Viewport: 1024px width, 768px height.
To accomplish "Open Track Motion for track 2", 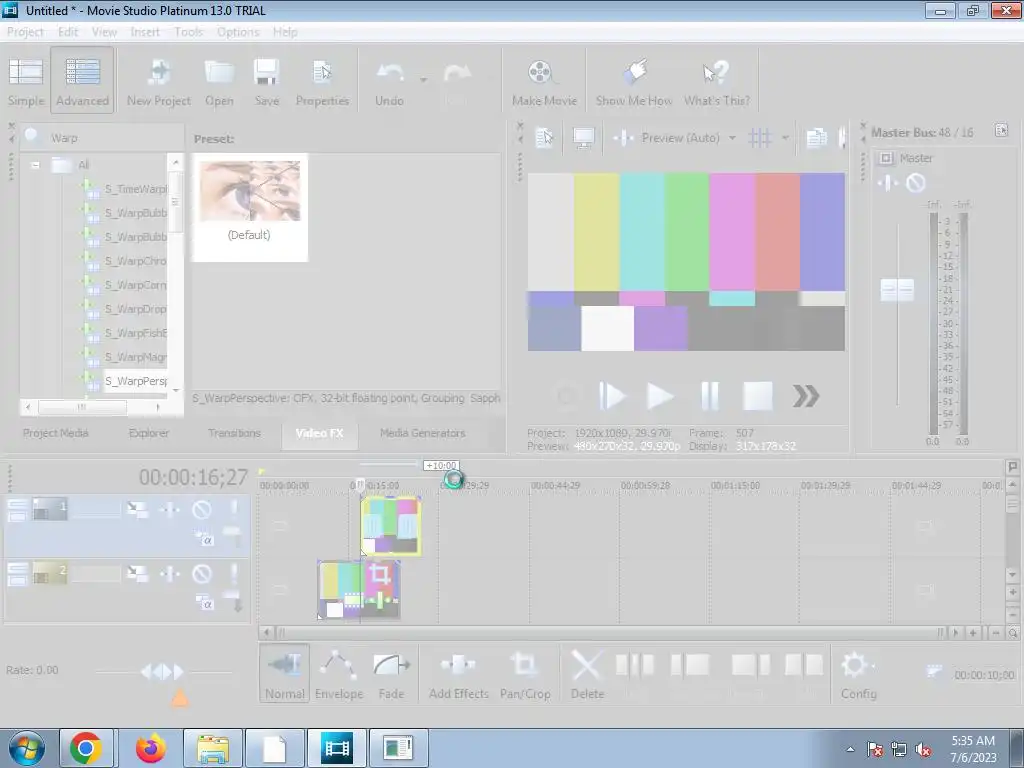I will click(137, 574).
